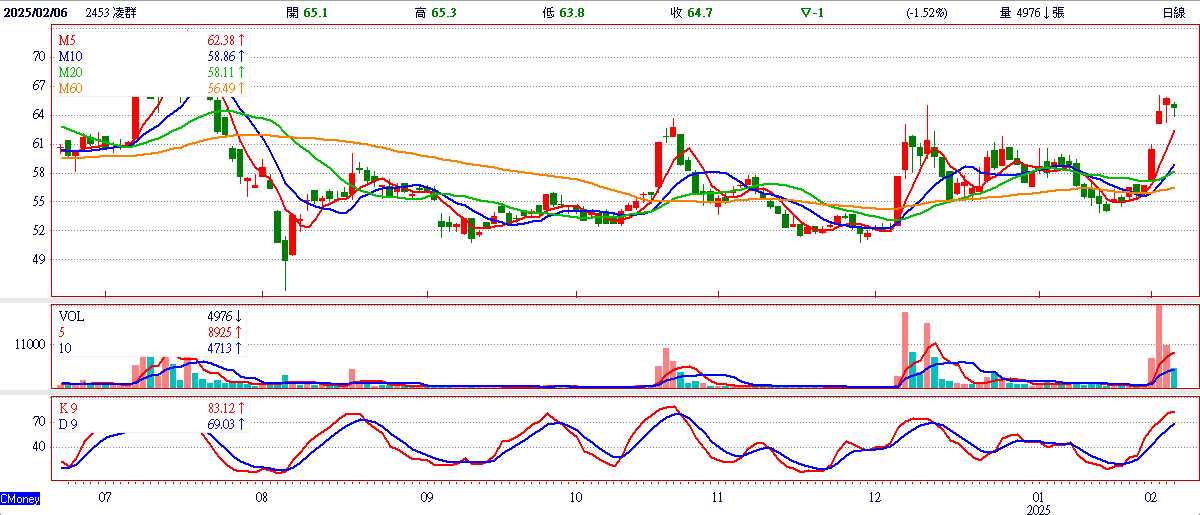Click the 12 month axis marker
The image size is (1200, 515).
(x=875, y=497)
